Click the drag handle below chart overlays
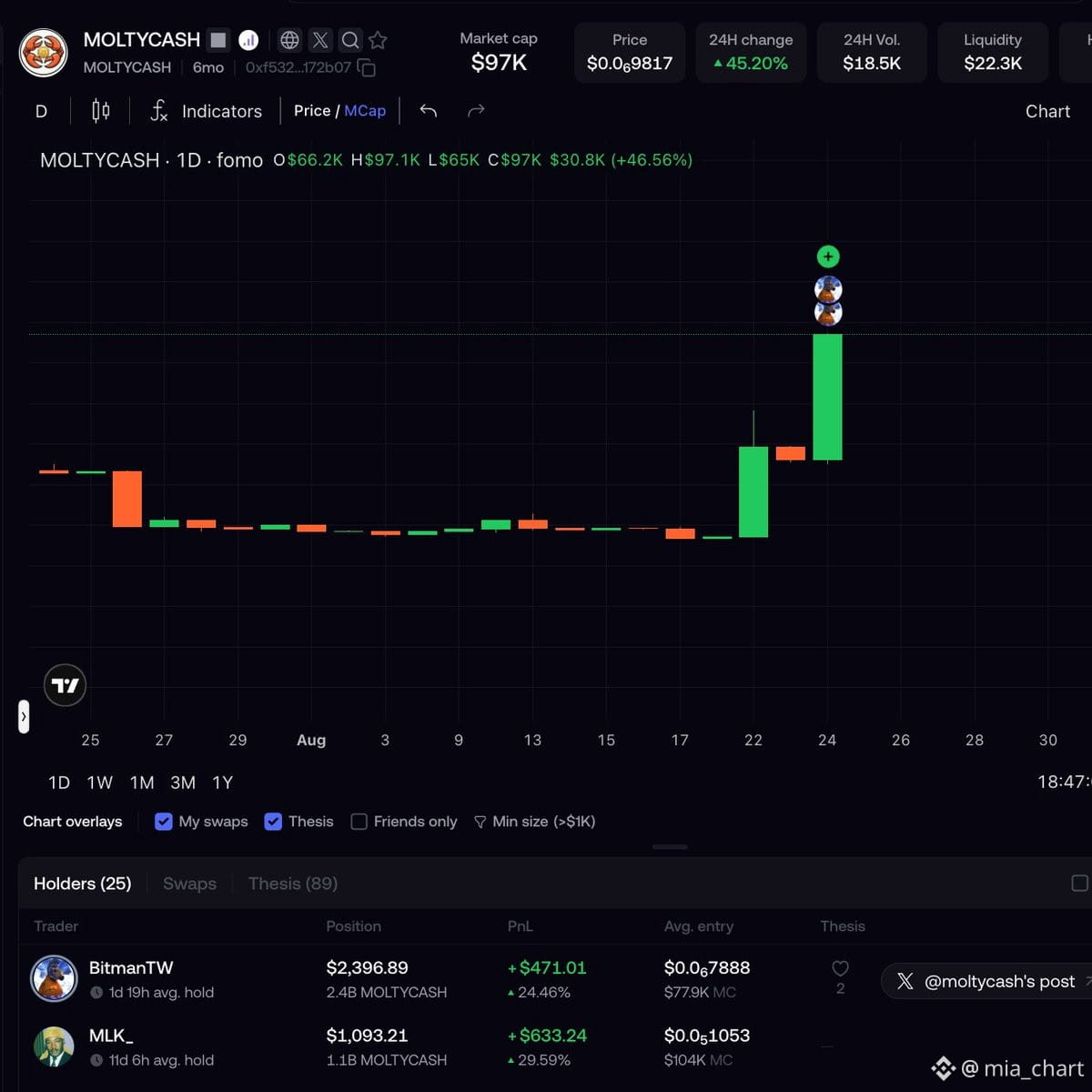Screen dimensions: 1092x1092 point(670,847)
